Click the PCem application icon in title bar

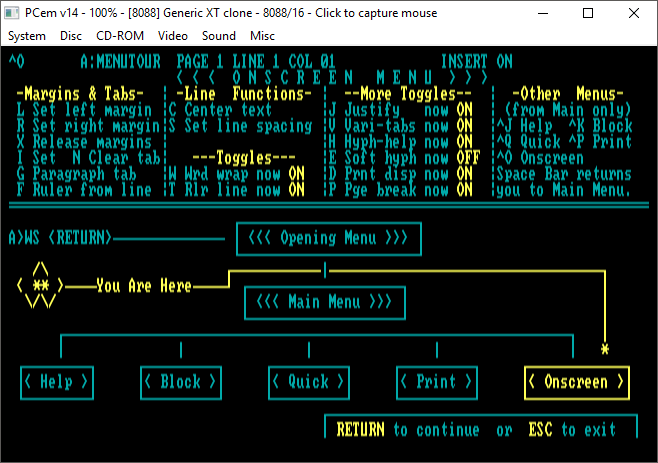click(12, 13)
